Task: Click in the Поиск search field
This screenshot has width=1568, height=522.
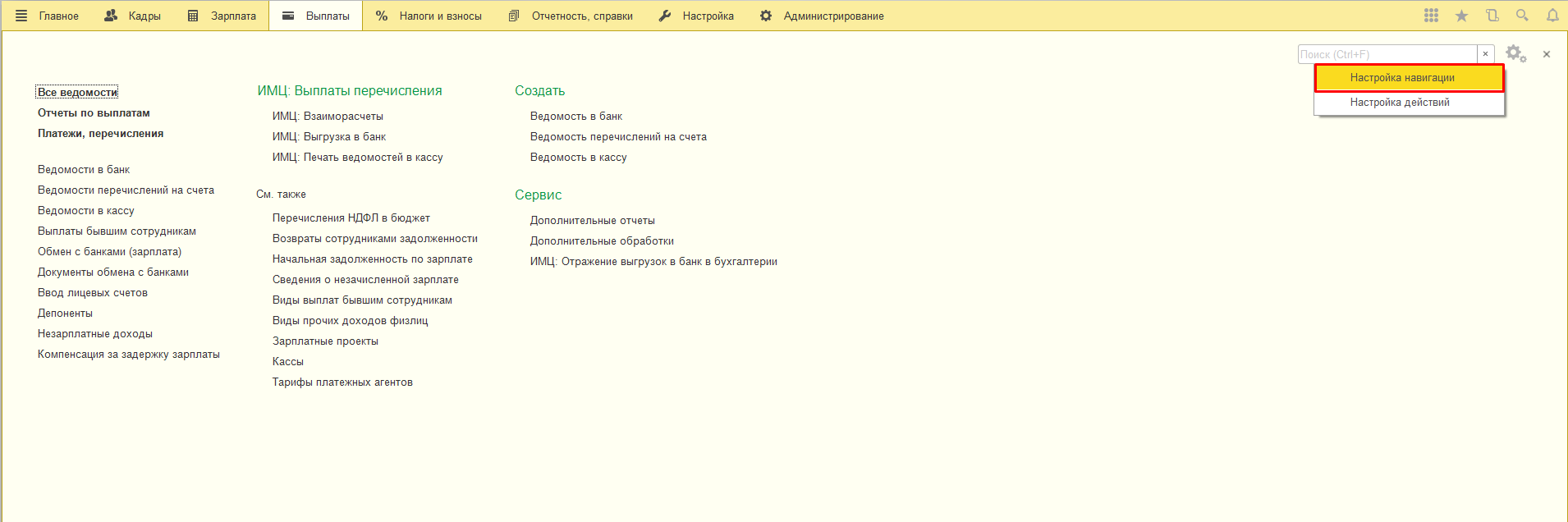Action: (1387, 54)
